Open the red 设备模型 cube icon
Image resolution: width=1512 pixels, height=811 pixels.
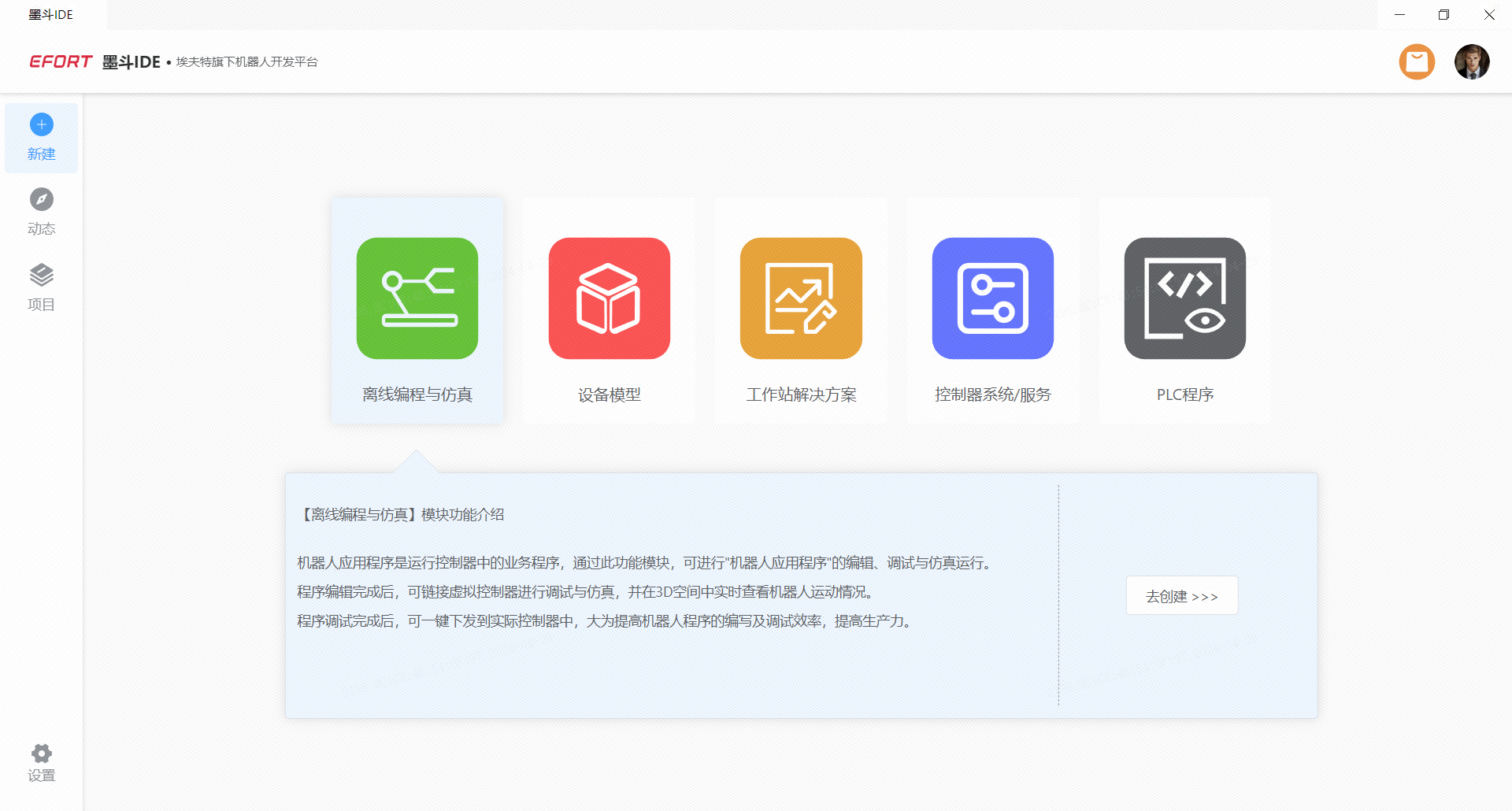[x=609, y=298]
